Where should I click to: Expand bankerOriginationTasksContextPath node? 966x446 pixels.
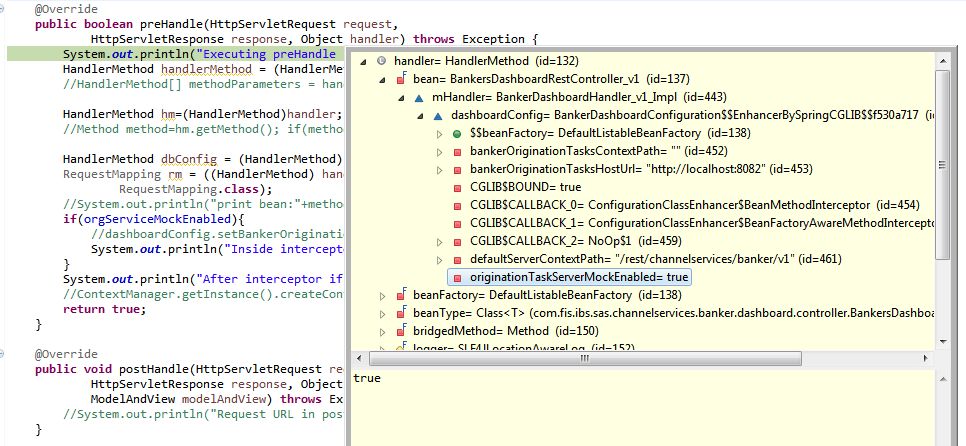(439, 152)
